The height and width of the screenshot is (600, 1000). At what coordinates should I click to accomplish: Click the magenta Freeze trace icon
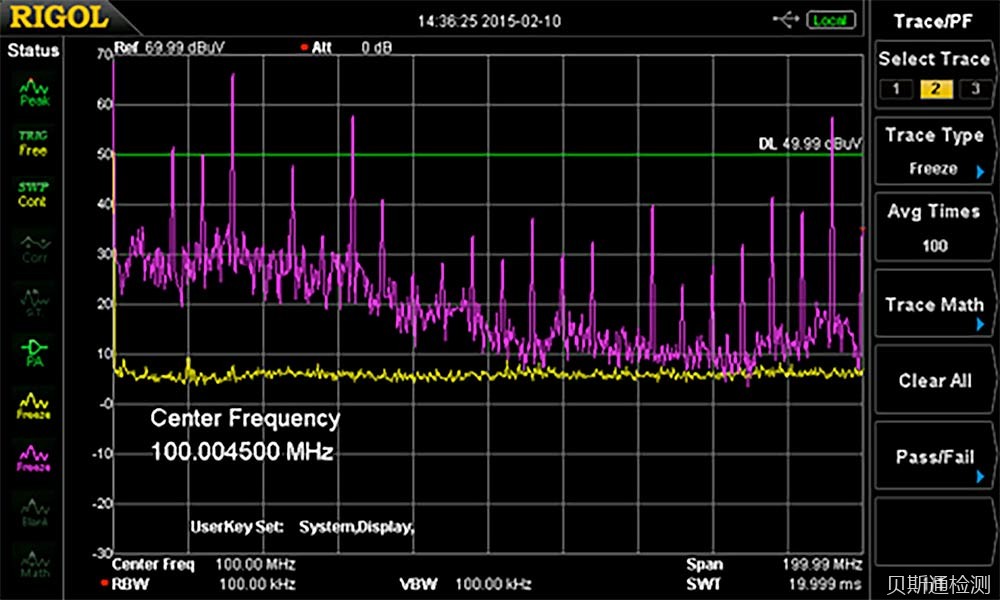[x=34, y=457]
